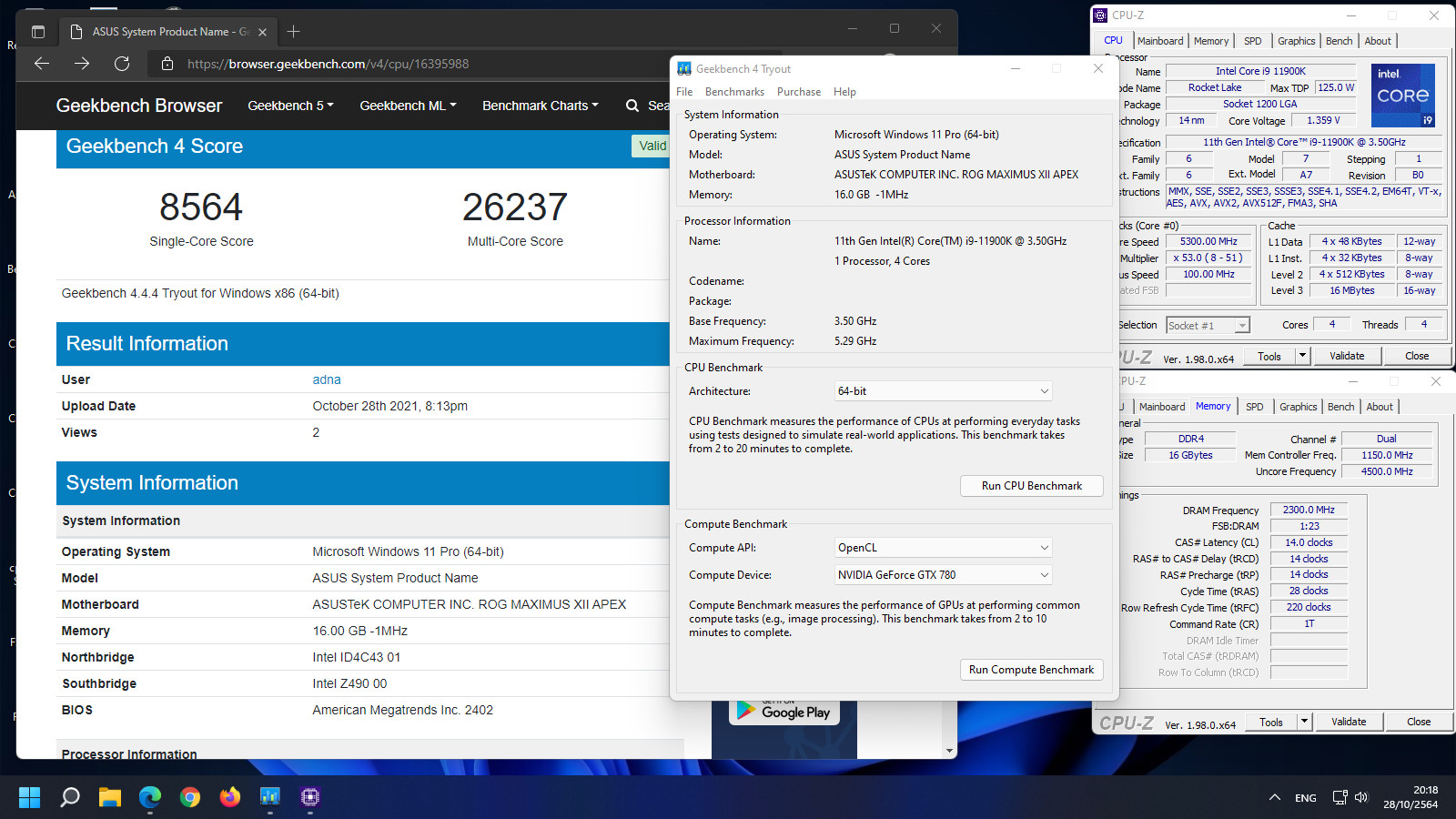Open Tools dropdown arrow in lower CPU-Z window
Screen dimensions: 1456x819
pyautogui.click(x=1304, y=722)
